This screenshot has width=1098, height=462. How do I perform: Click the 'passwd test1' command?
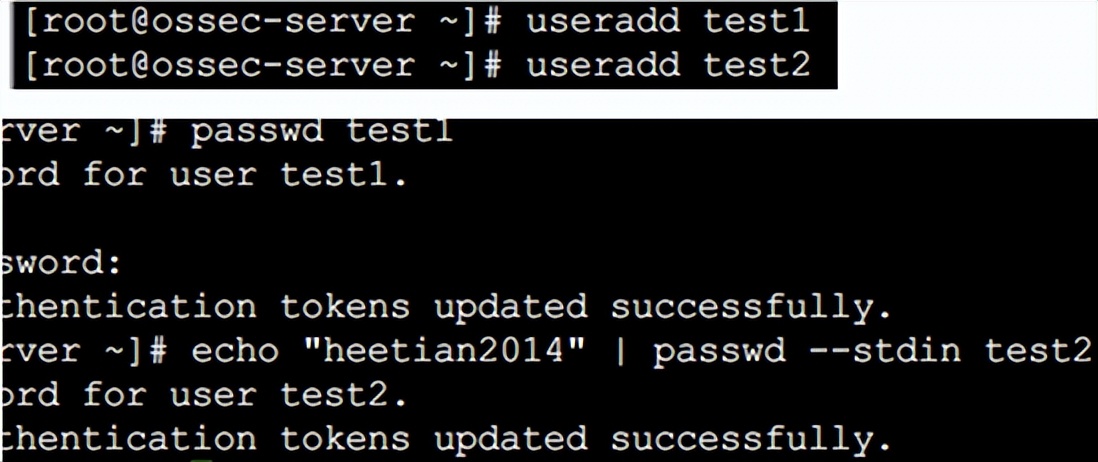(x=322, y=133)
